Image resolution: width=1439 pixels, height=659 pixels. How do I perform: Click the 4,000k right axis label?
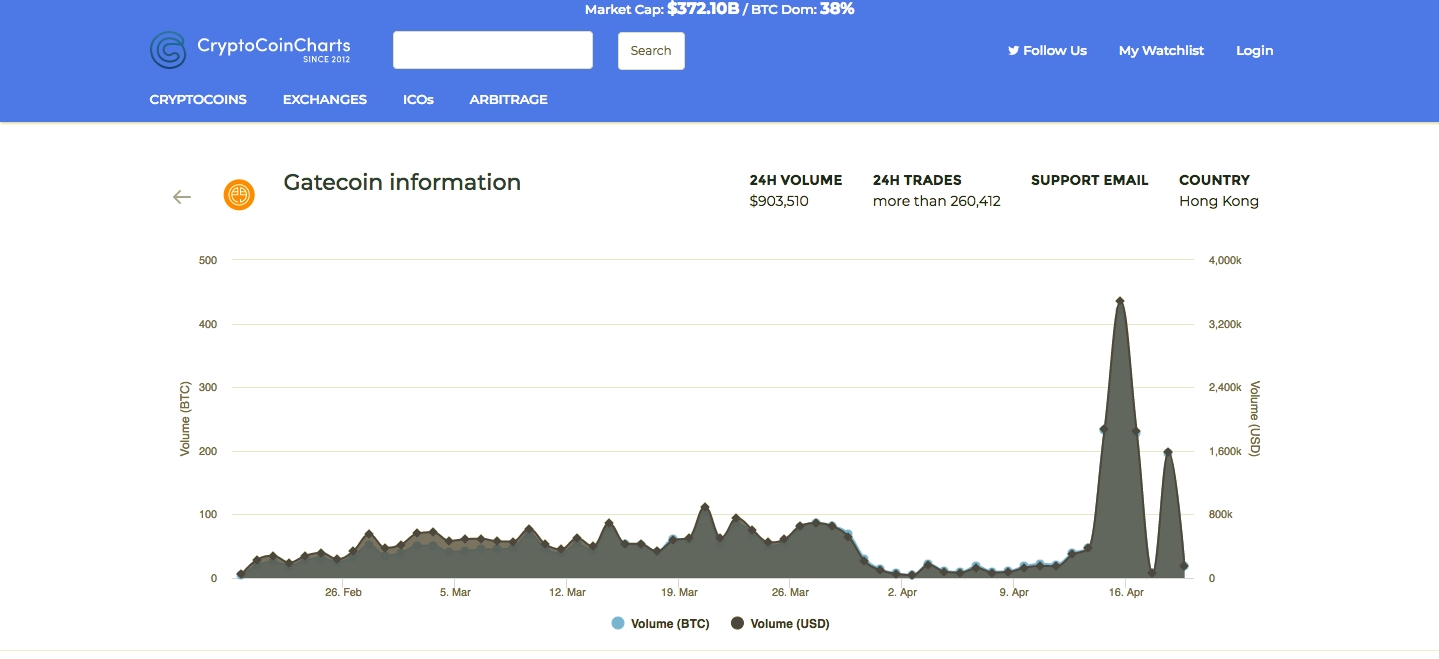tap(1225, 260)
